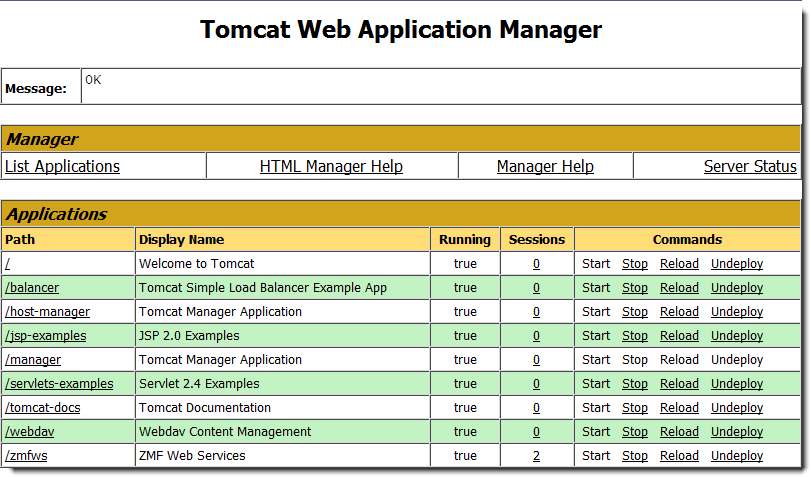This screenshot has width=811, height=477.
Task: Reload the /zmfws ZMF Web Services
Action: 679,456
